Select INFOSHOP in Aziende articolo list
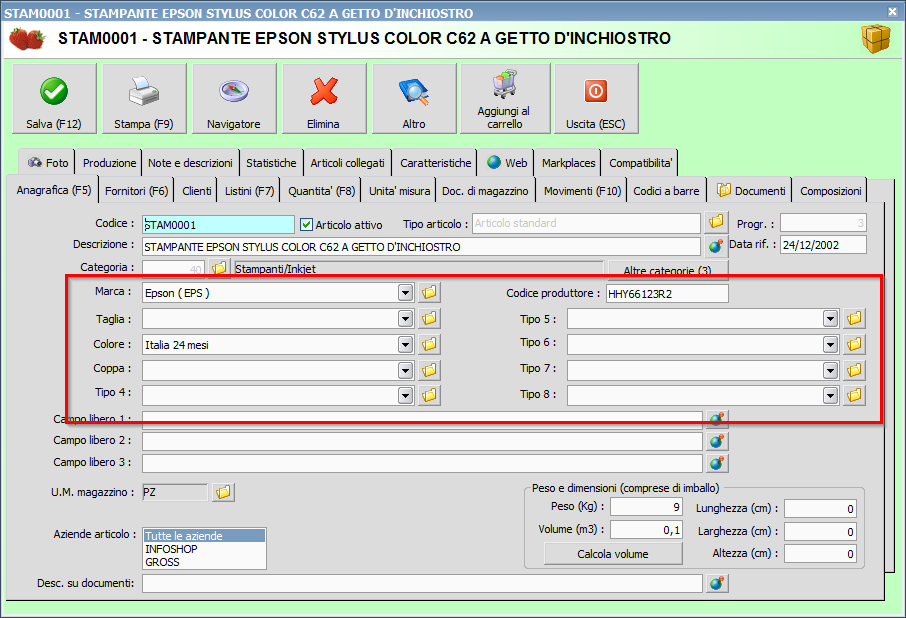Screen dimensions: 906x618 (204, 549)
